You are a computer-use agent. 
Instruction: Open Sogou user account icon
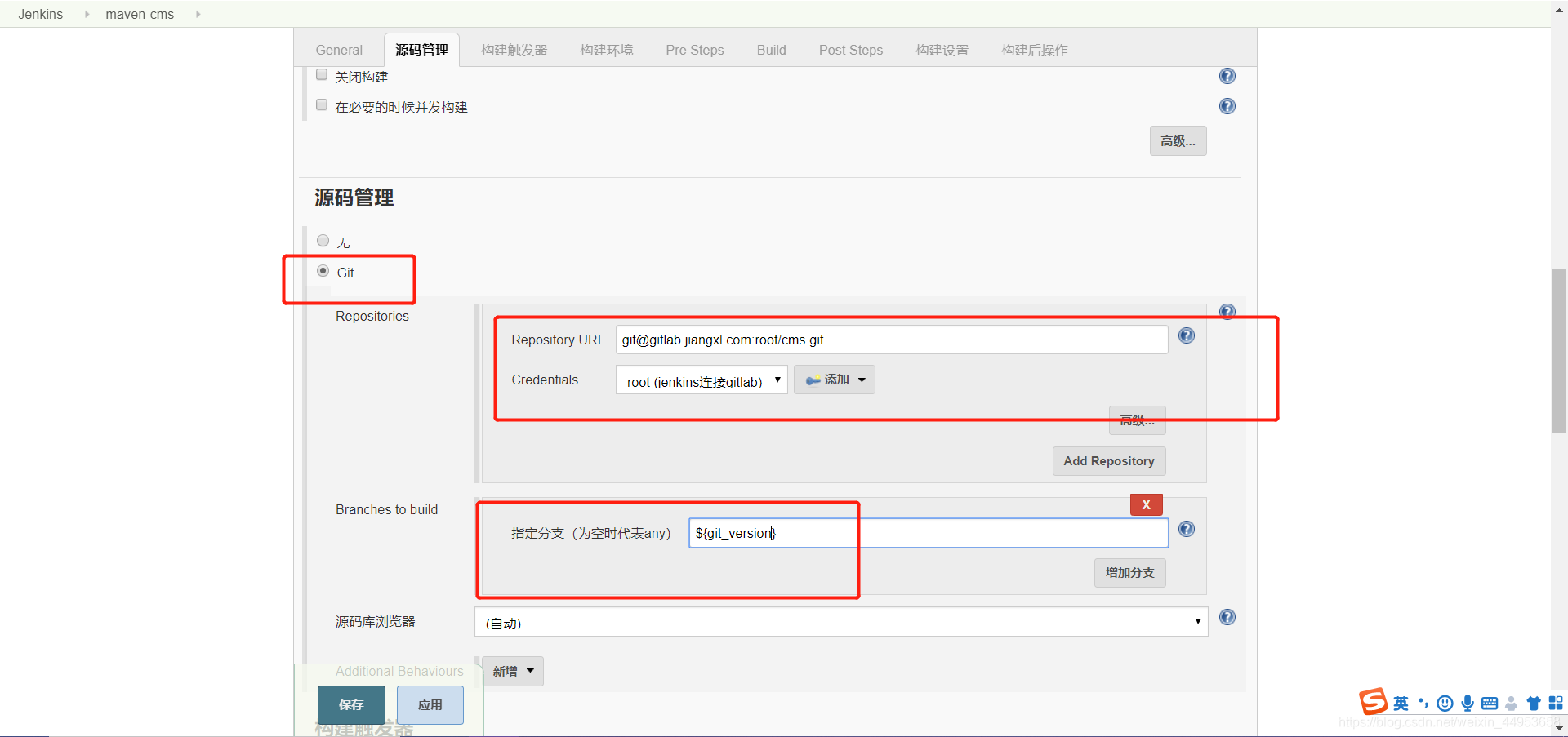[1512, 704]
